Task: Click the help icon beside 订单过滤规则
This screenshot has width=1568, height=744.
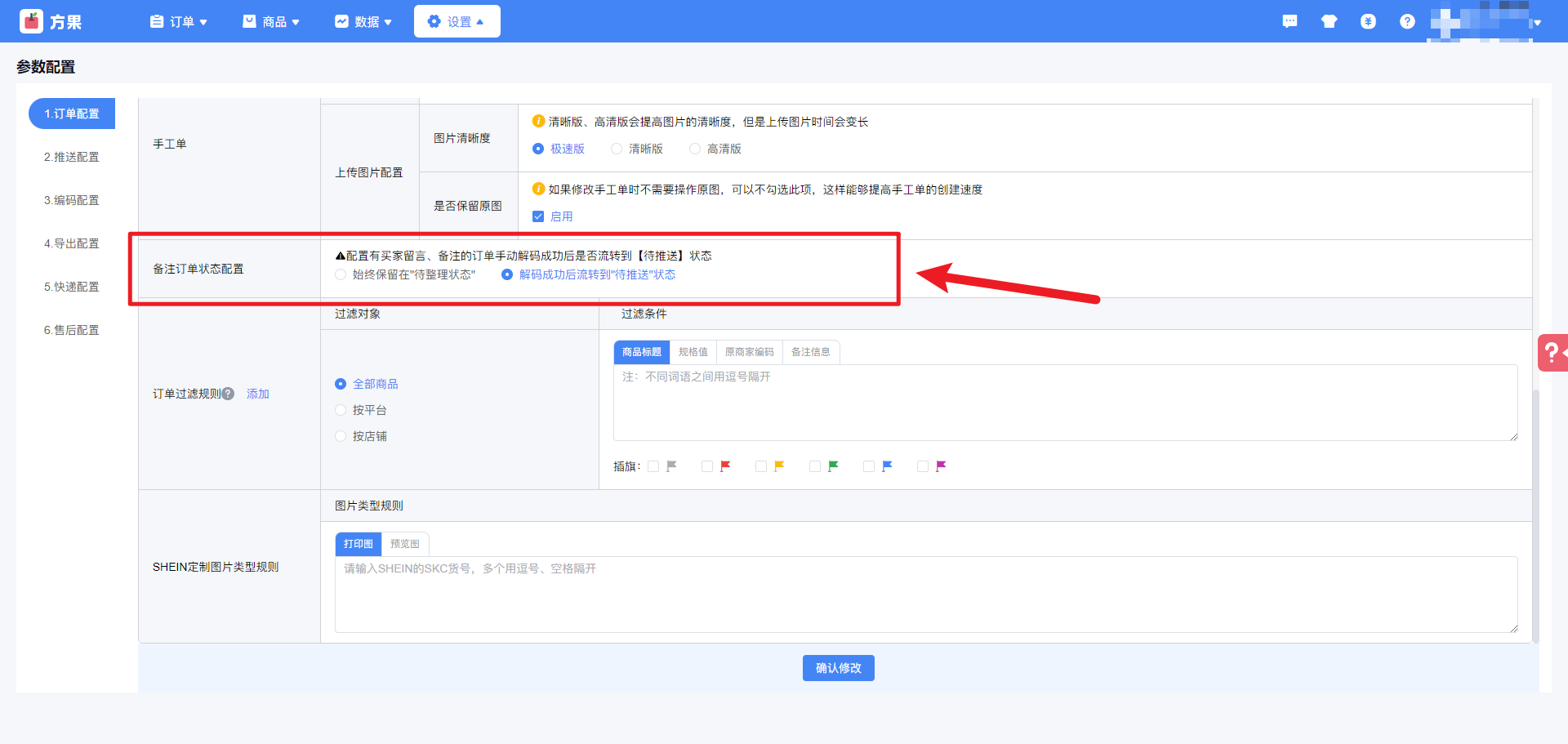Action: pos(229,394)
